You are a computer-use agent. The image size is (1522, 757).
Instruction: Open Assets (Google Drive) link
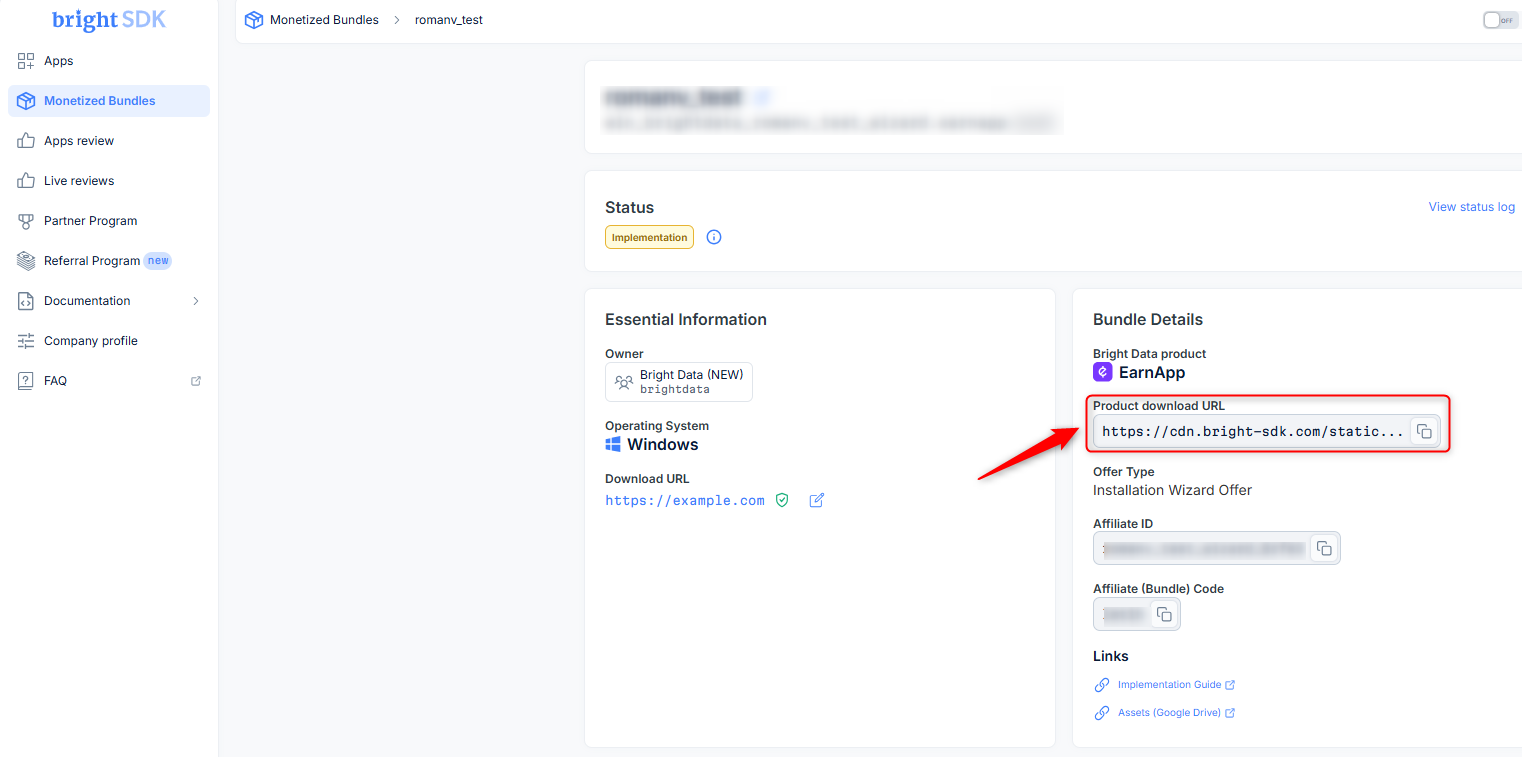click(x=1169, y=713)
